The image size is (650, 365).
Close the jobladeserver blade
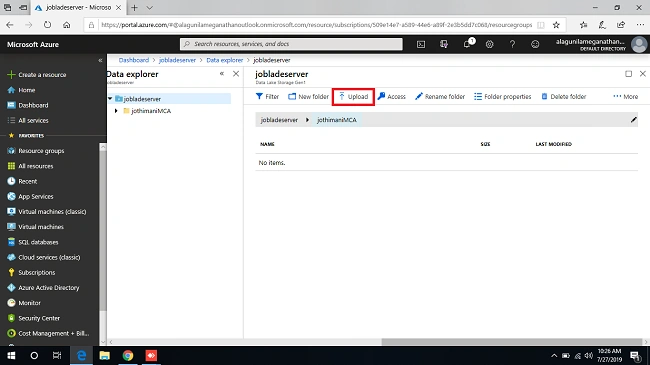pyautogui.click(x=643, y=74)
